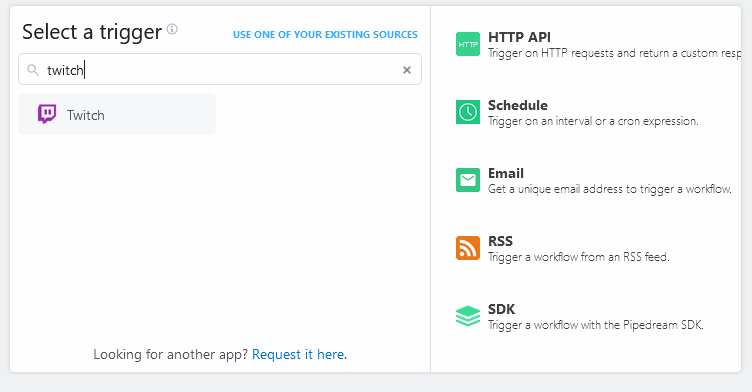The image size is (752, 392).
Task: Use one of your existing sources
Action: (325, 35)
